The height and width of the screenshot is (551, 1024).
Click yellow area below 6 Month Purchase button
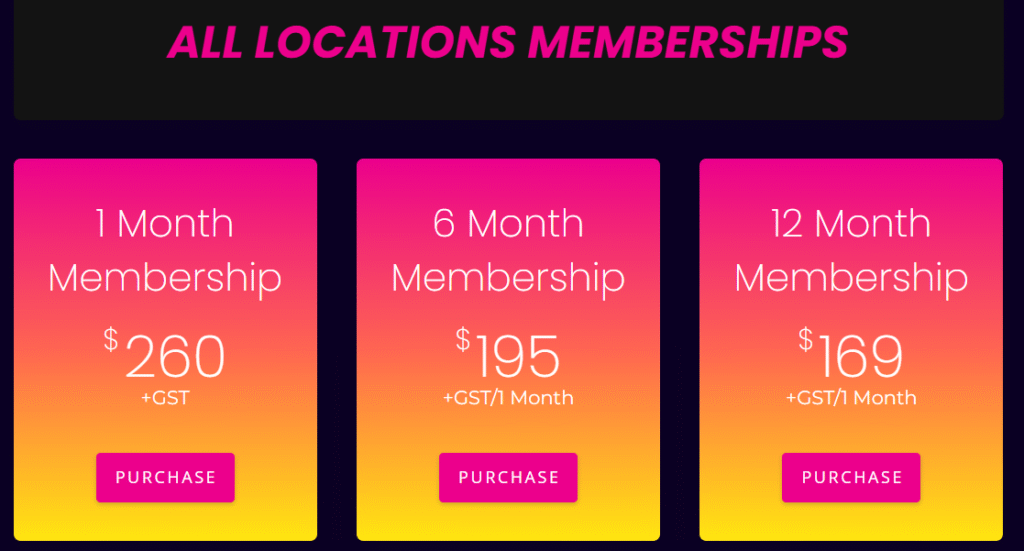(x=508, y=522)
